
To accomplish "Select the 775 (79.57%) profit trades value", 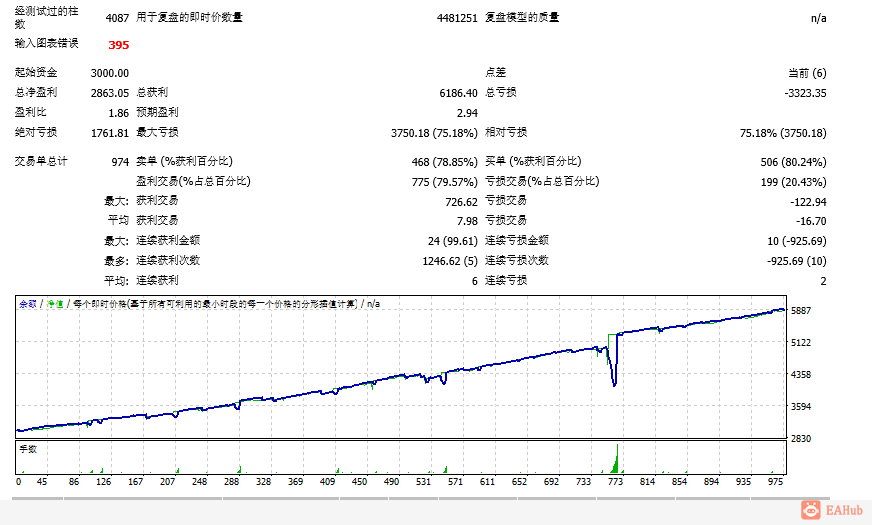I will coord(444,182).
